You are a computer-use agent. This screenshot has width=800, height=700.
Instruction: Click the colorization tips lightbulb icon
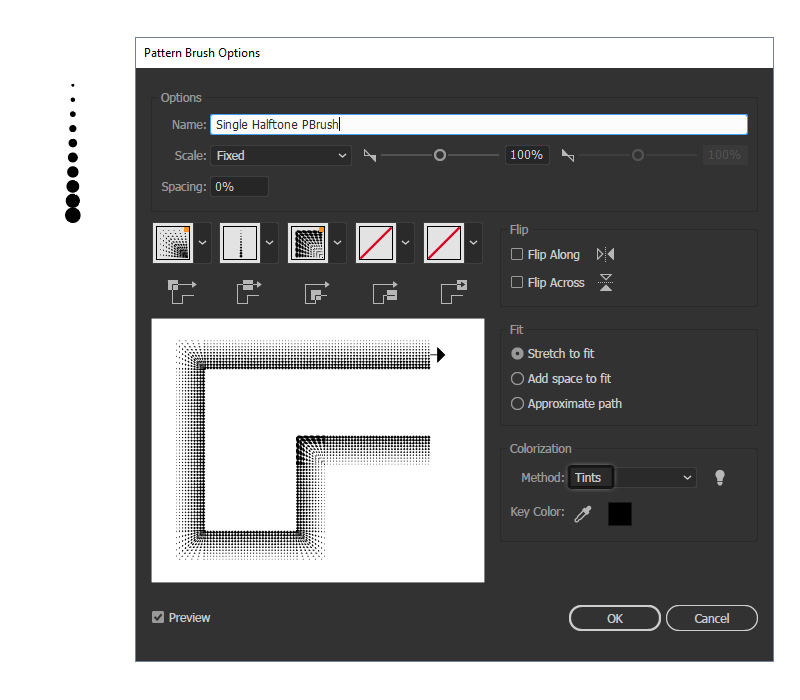(x=719, y=478)
